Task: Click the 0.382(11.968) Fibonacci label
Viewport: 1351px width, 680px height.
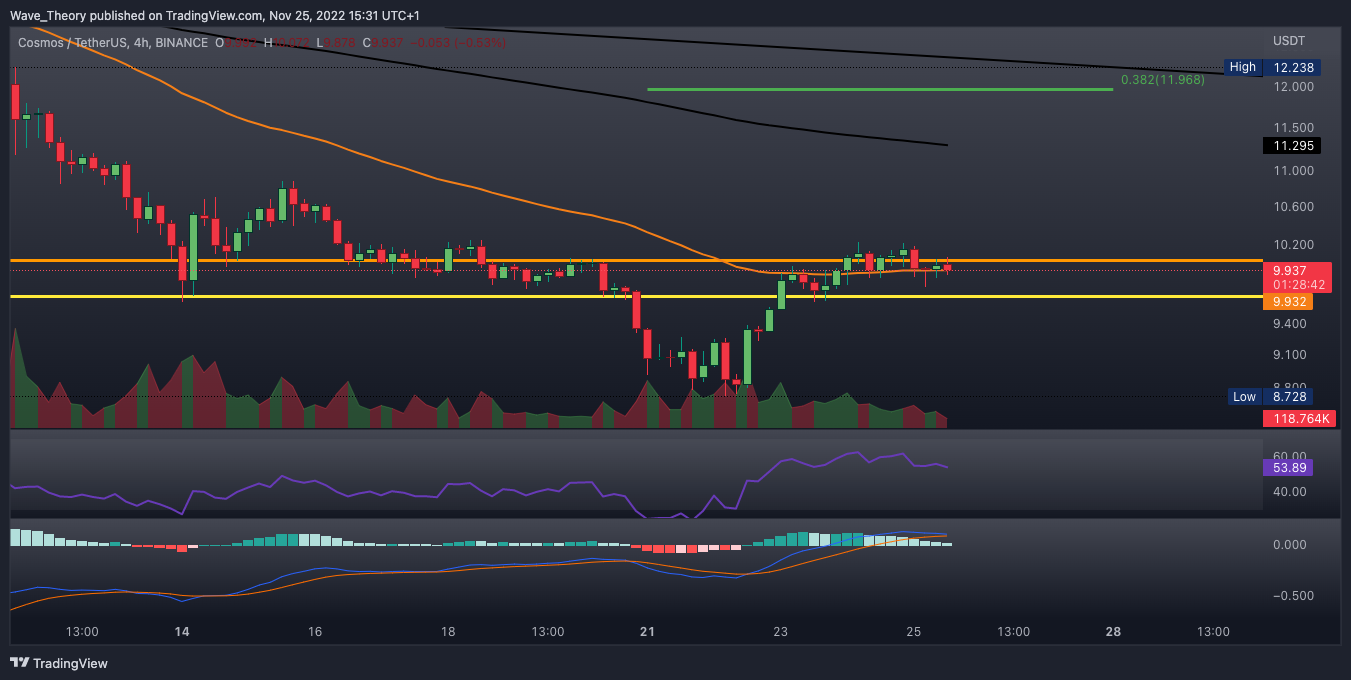Action: pyautogui.click(x=1162, y=79)
